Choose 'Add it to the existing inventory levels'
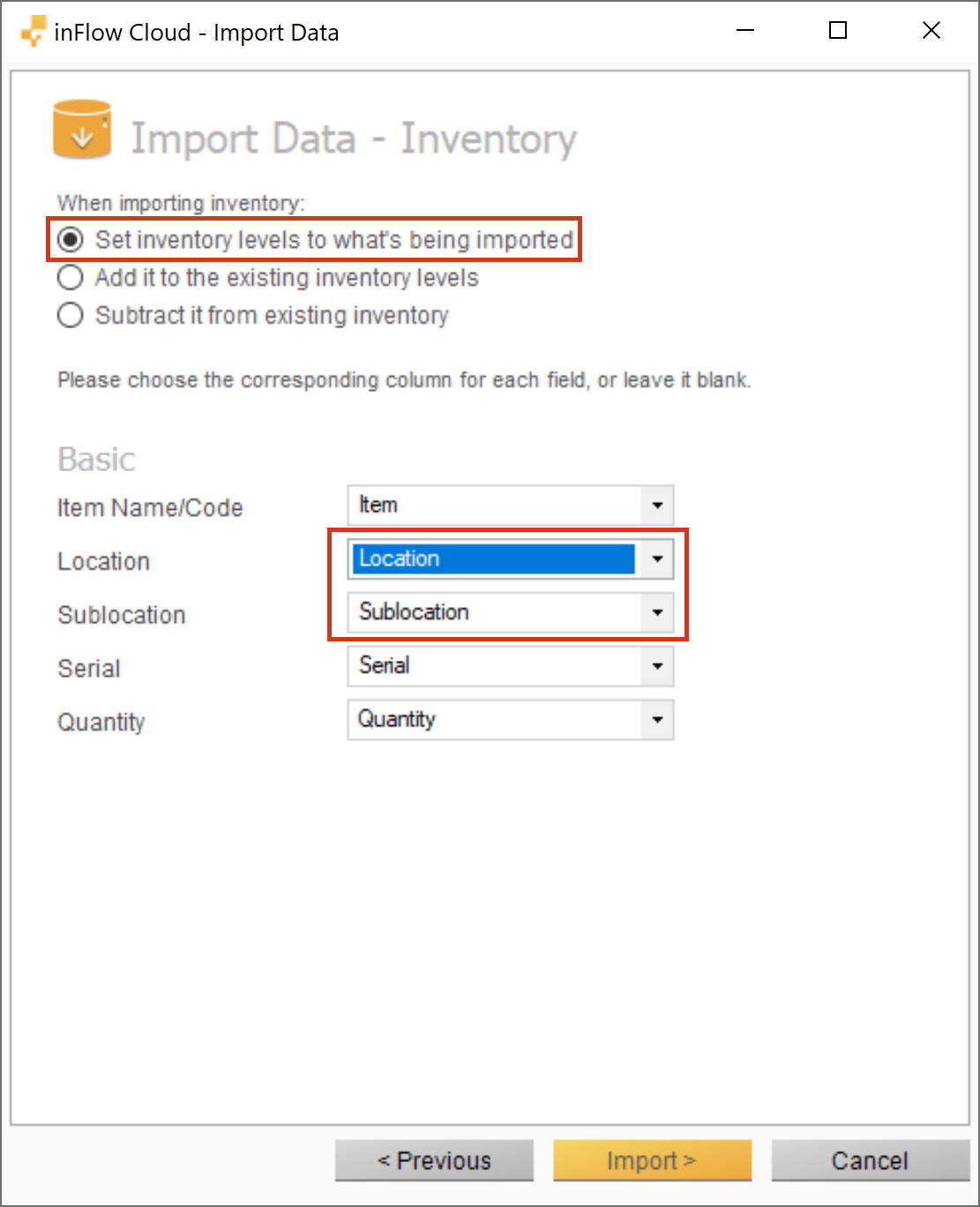980x1207 pixels. (x=267, y=278)
